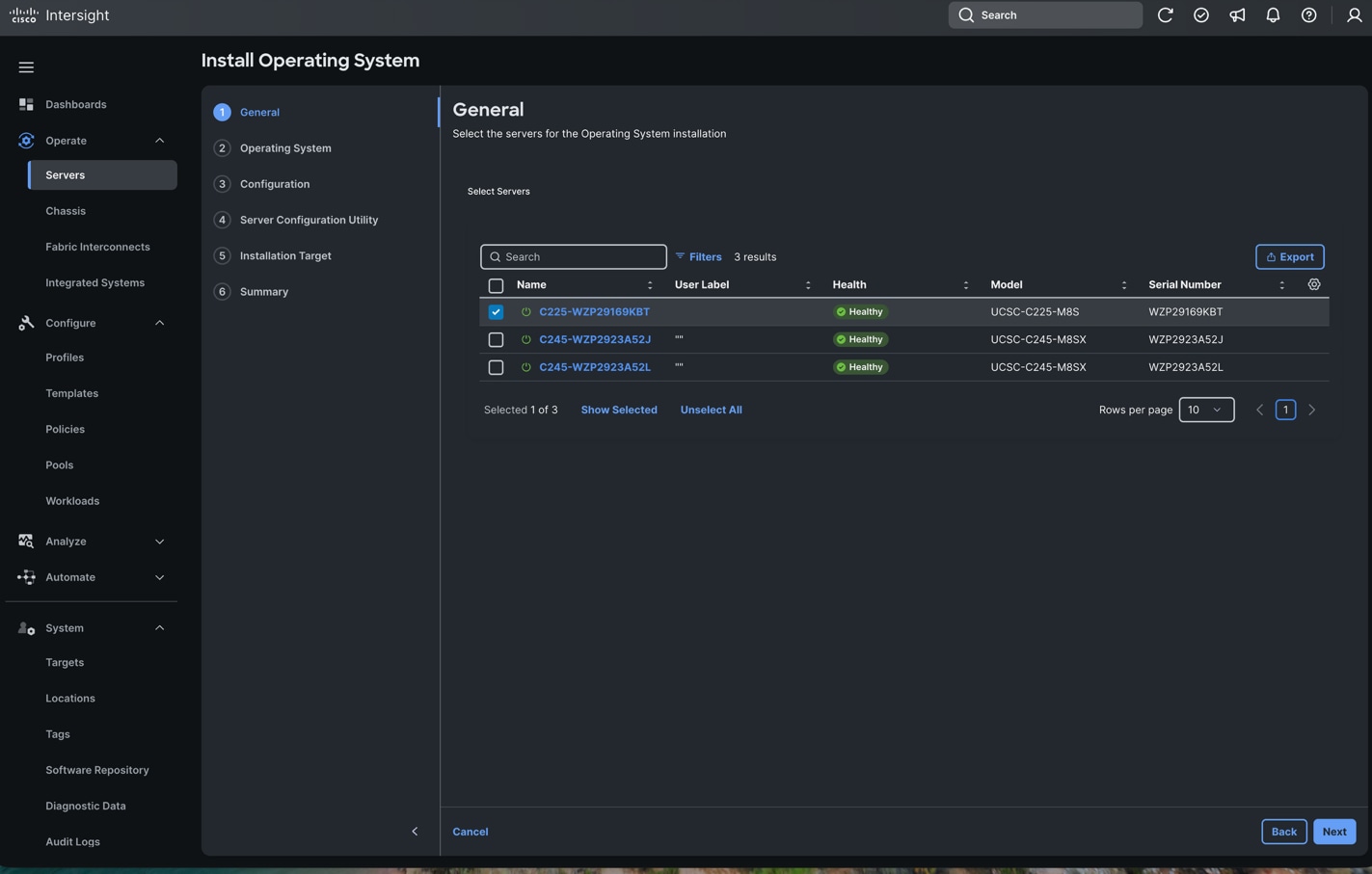Click inside the server Search field
The width and height of the screenshot is (1372, 874).
[573, 256]
